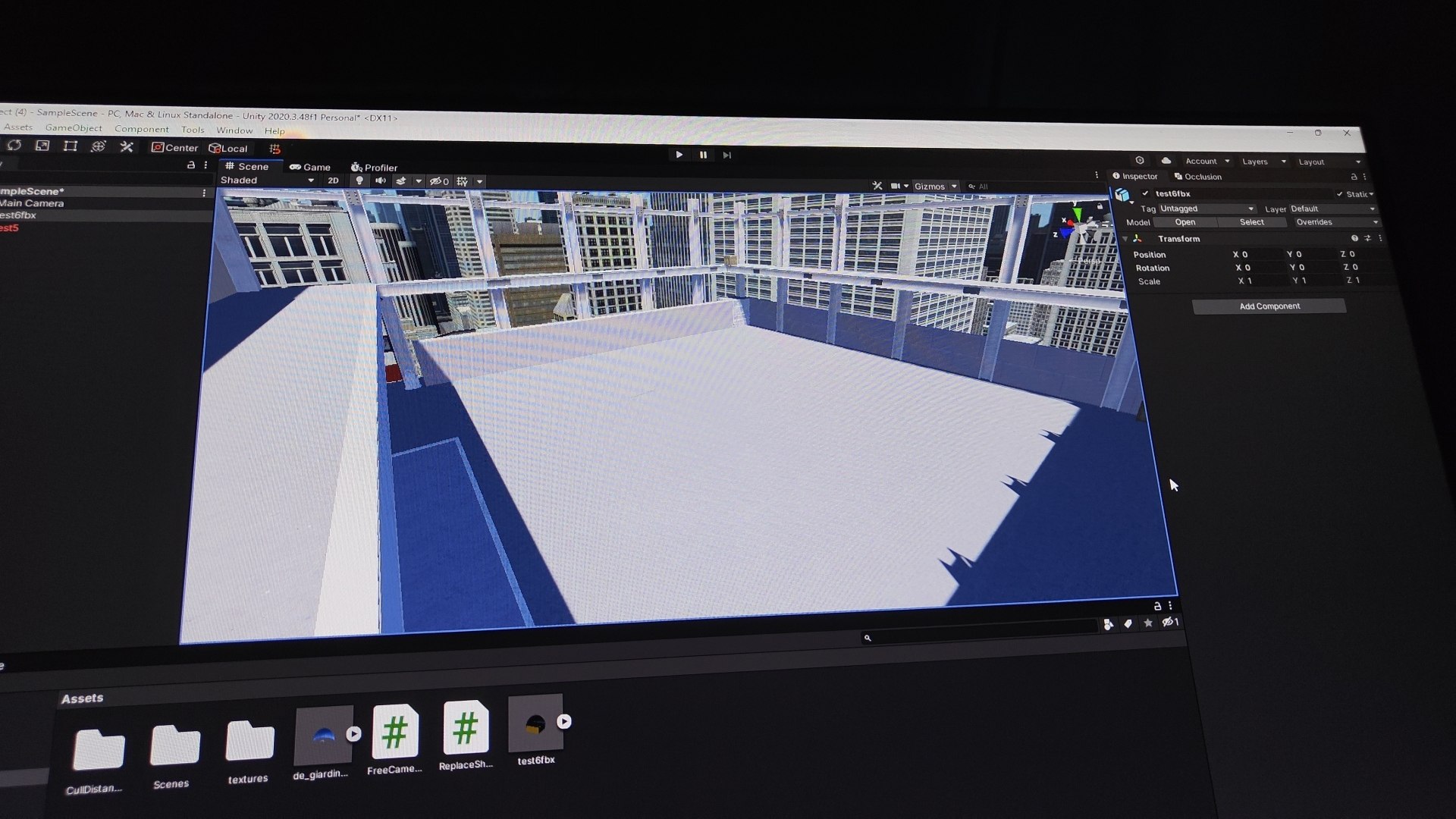Toggle the Center pivot mode button
Screen dimensions: 1456x819
click(x=175, y=148)
